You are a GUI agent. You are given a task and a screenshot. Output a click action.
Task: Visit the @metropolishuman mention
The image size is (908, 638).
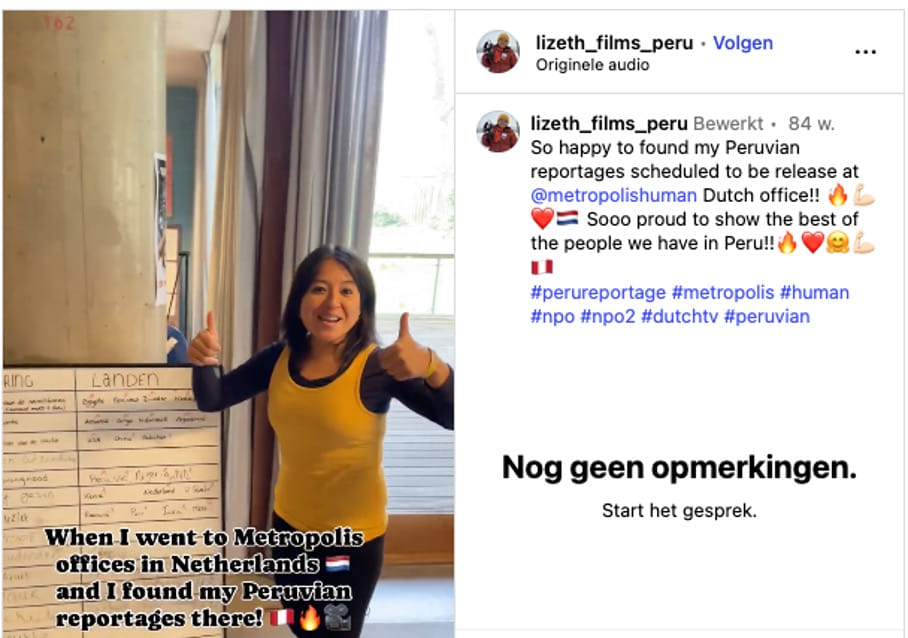[x=613, y=195]
